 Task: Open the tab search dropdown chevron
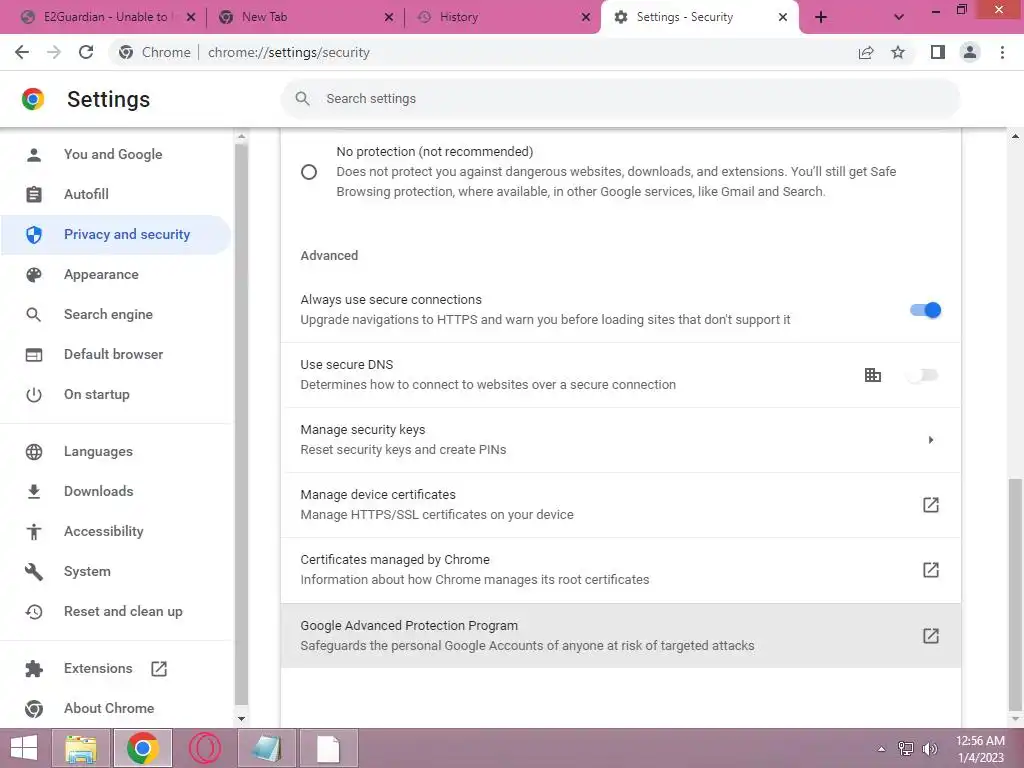899,18
